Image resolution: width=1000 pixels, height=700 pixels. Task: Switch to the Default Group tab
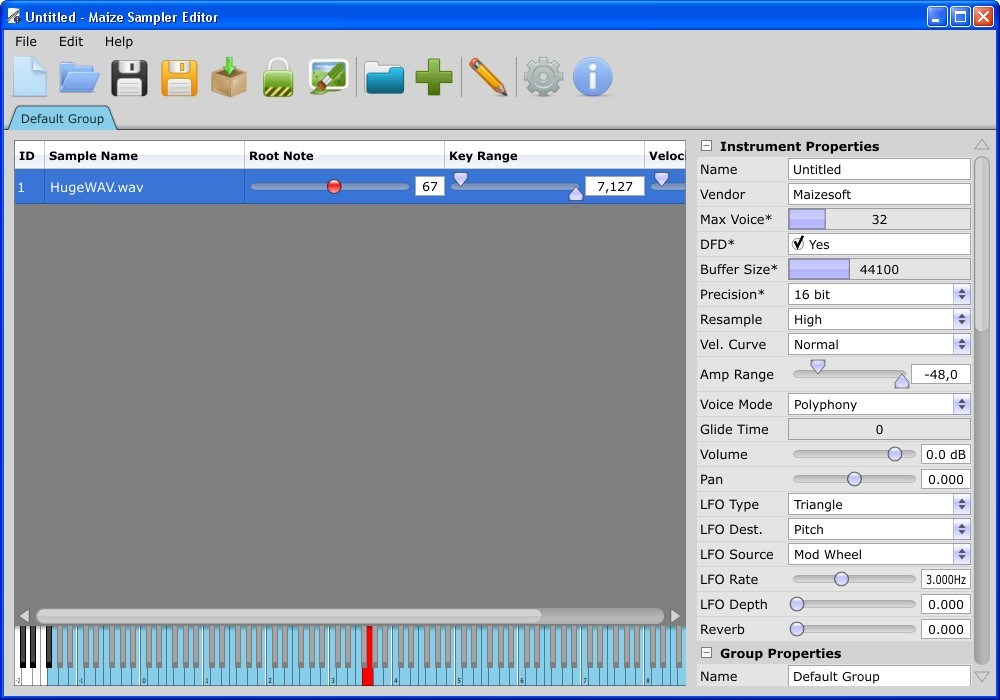(x=62, y=117)
